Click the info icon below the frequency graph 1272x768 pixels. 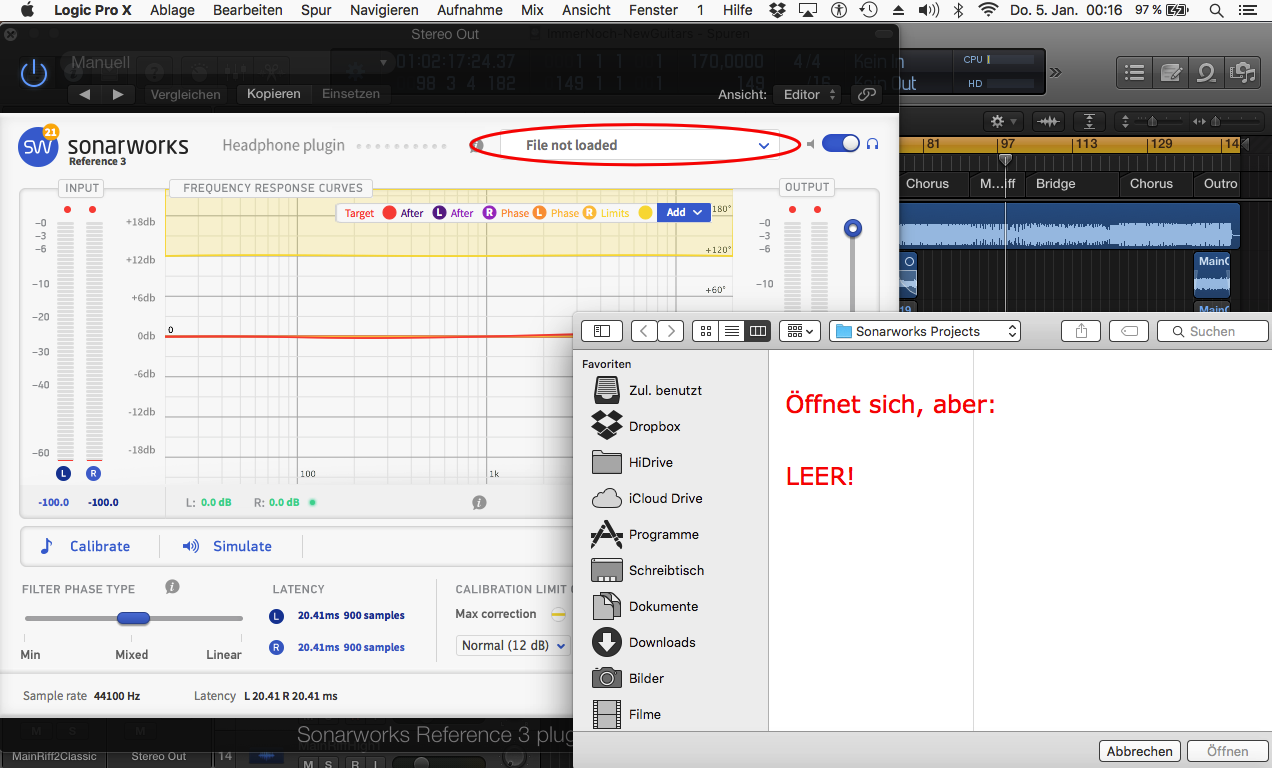point(479,502)
